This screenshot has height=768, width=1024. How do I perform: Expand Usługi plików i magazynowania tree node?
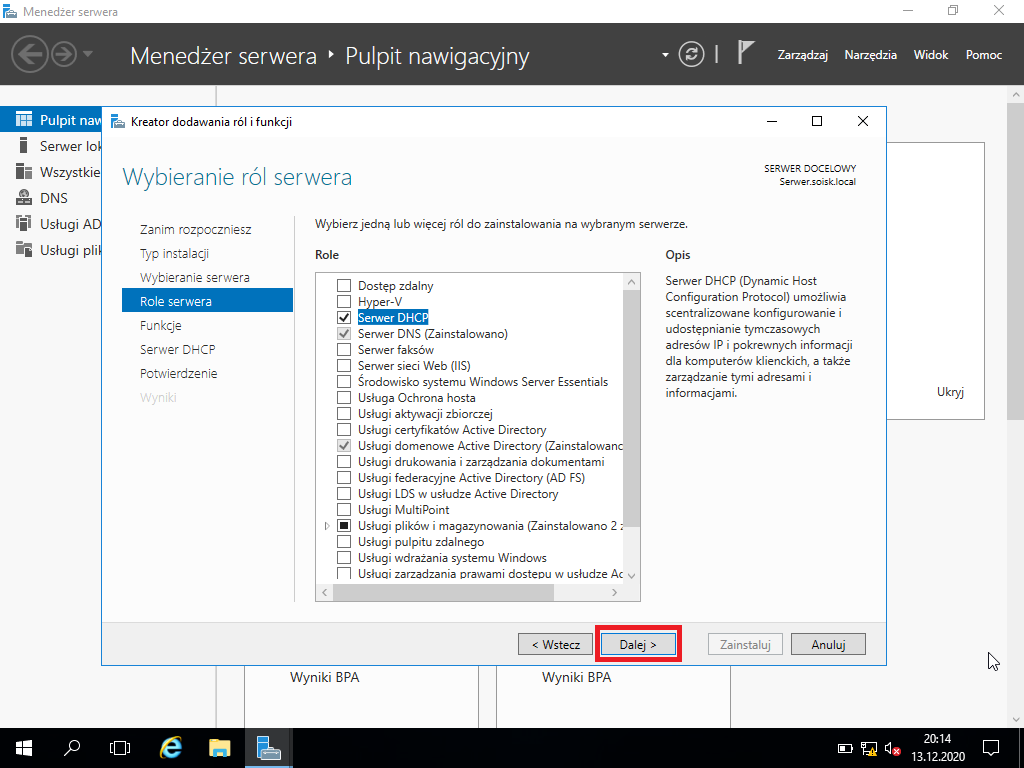coord(327,526)
